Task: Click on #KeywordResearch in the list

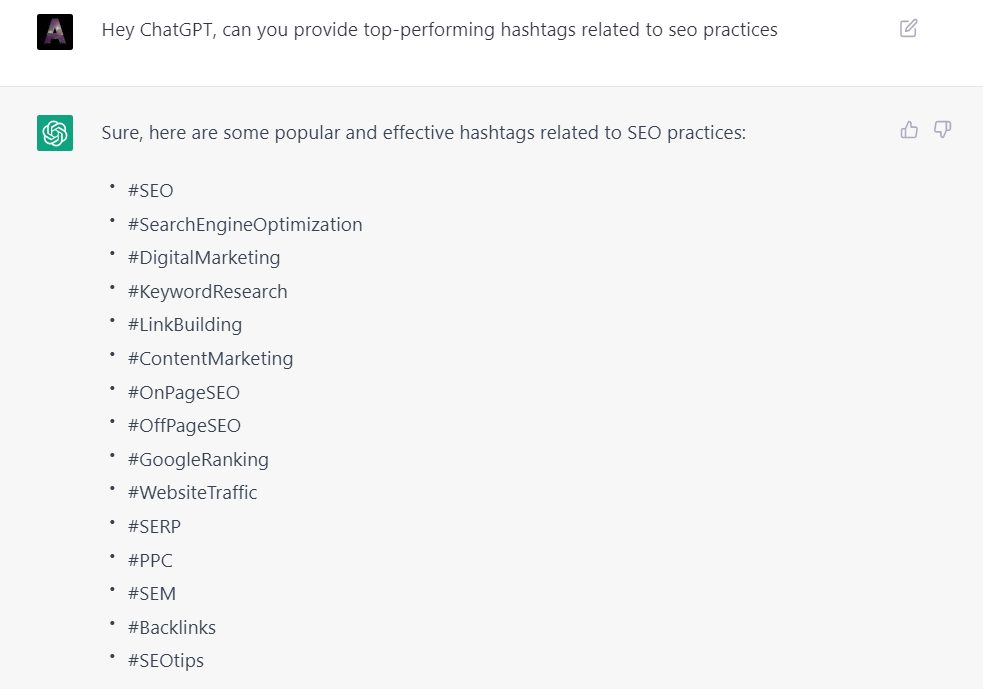Action: tap(208, 292)
